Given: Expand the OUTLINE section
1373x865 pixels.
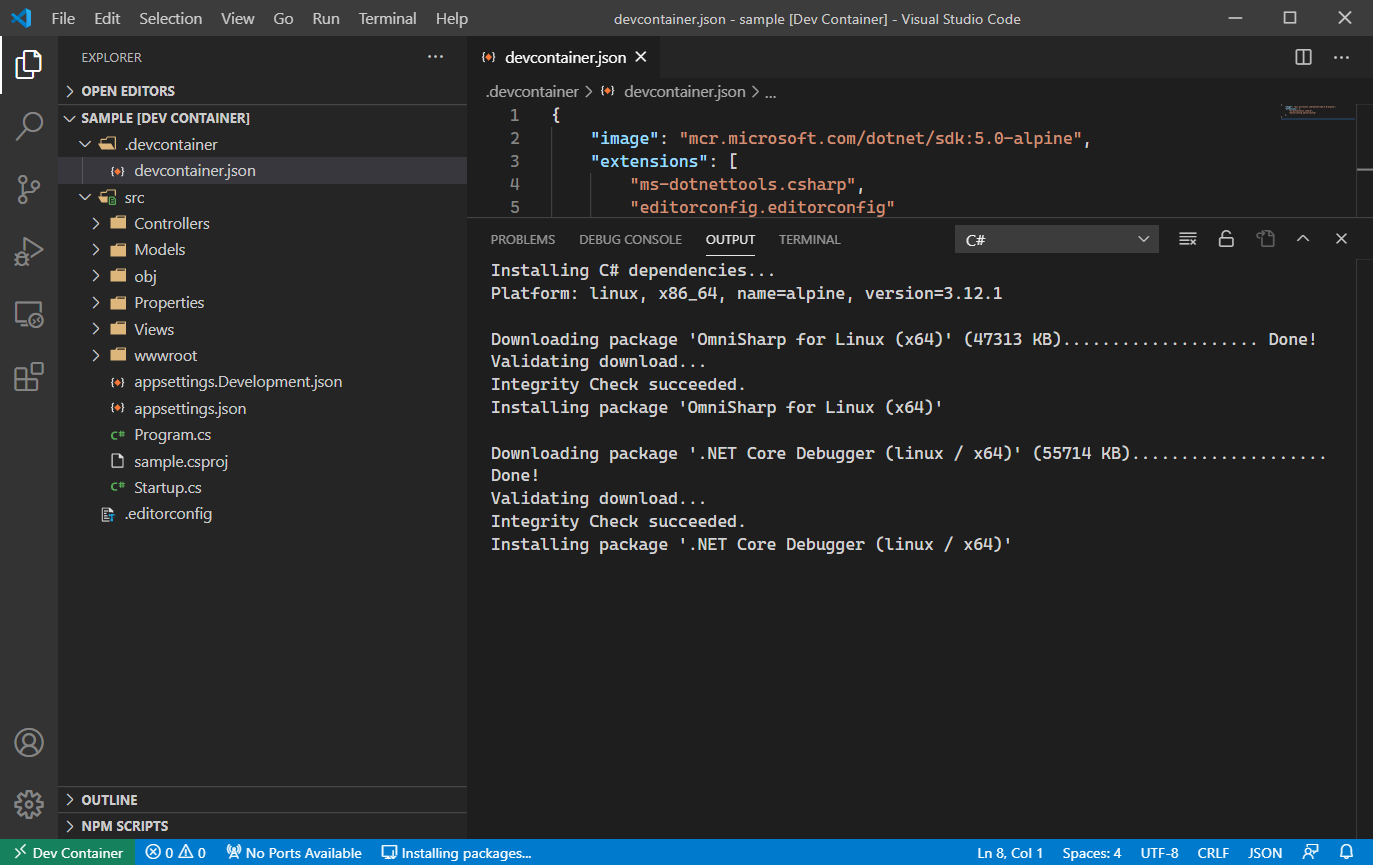Looking at the screenshot, I should pyautogui.click(x=109, y=800).
